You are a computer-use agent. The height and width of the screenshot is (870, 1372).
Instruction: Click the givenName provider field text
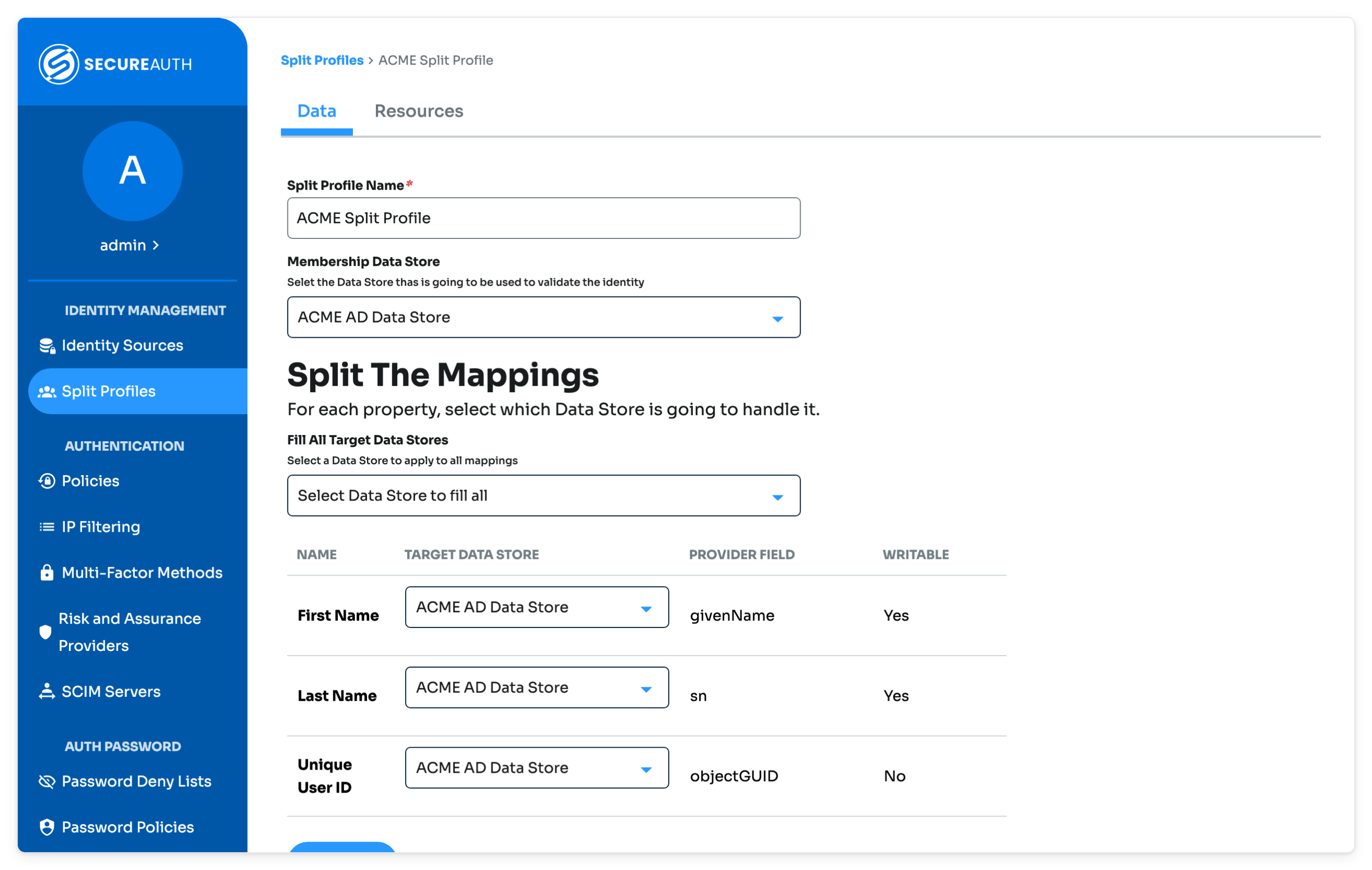pyautogui.click(x=732, y=615)
